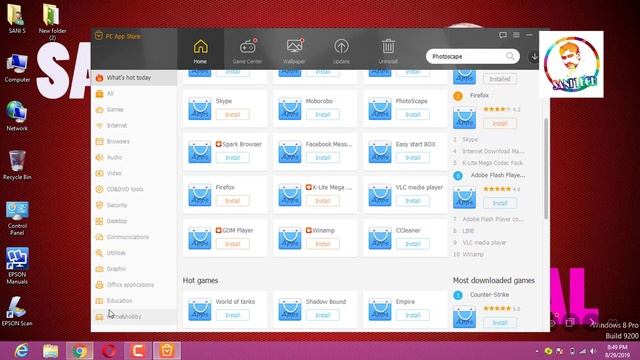Click the VLC media player app icon
This screenshot has width=640, height=360.
tap(380, 195)
